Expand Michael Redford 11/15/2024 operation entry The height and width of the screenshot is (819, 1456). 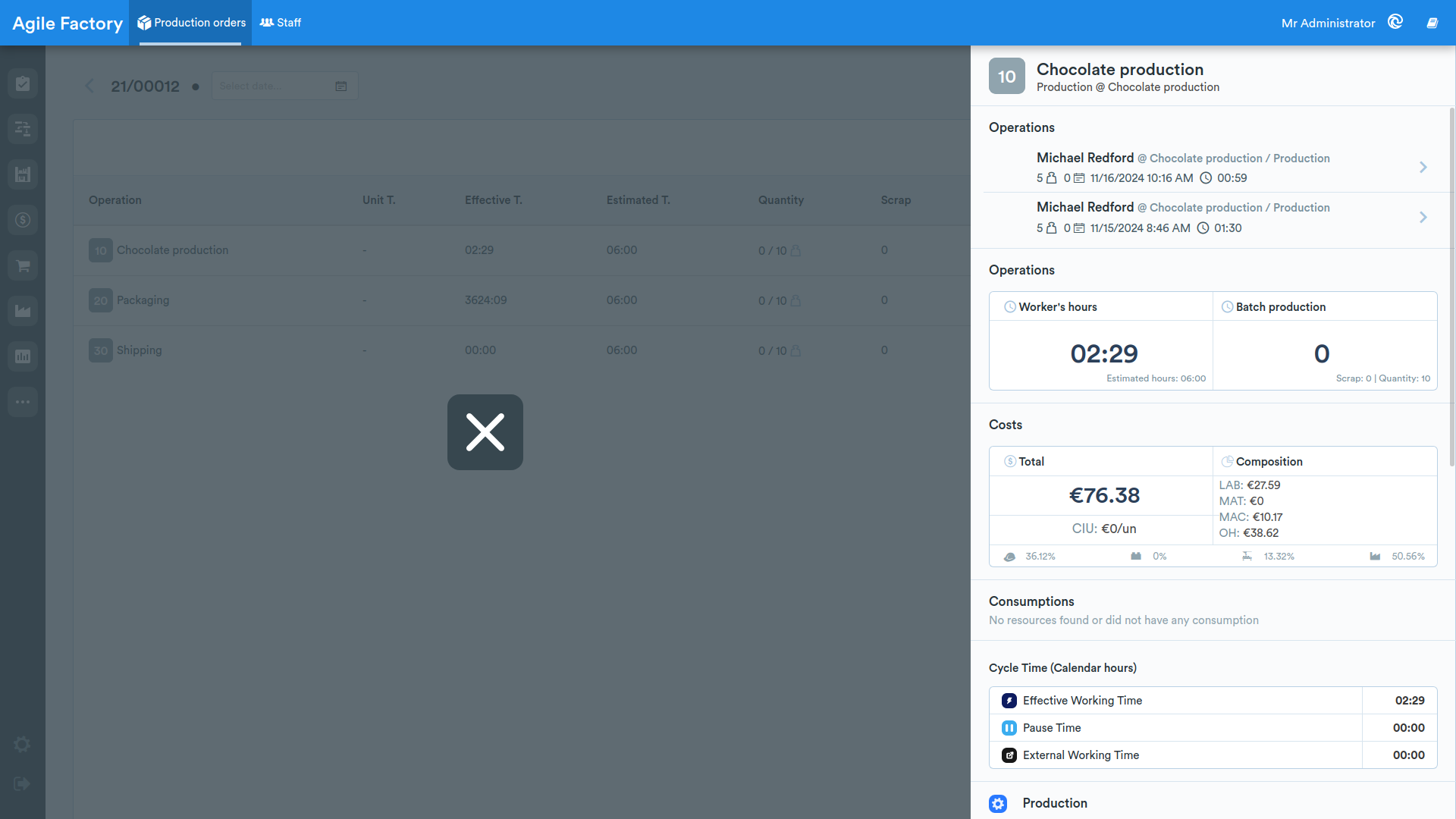click(1213, 218)
